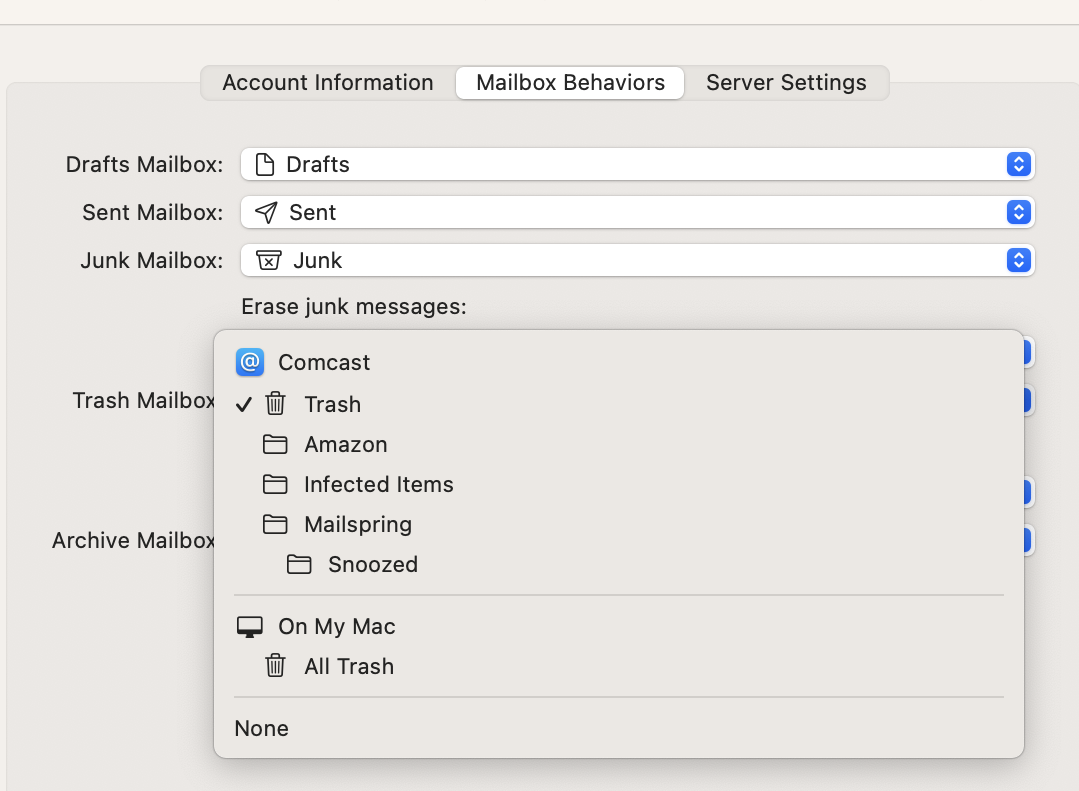Click the On My Mac computer icon
The image size is (1079, 791).
point(250,627)
